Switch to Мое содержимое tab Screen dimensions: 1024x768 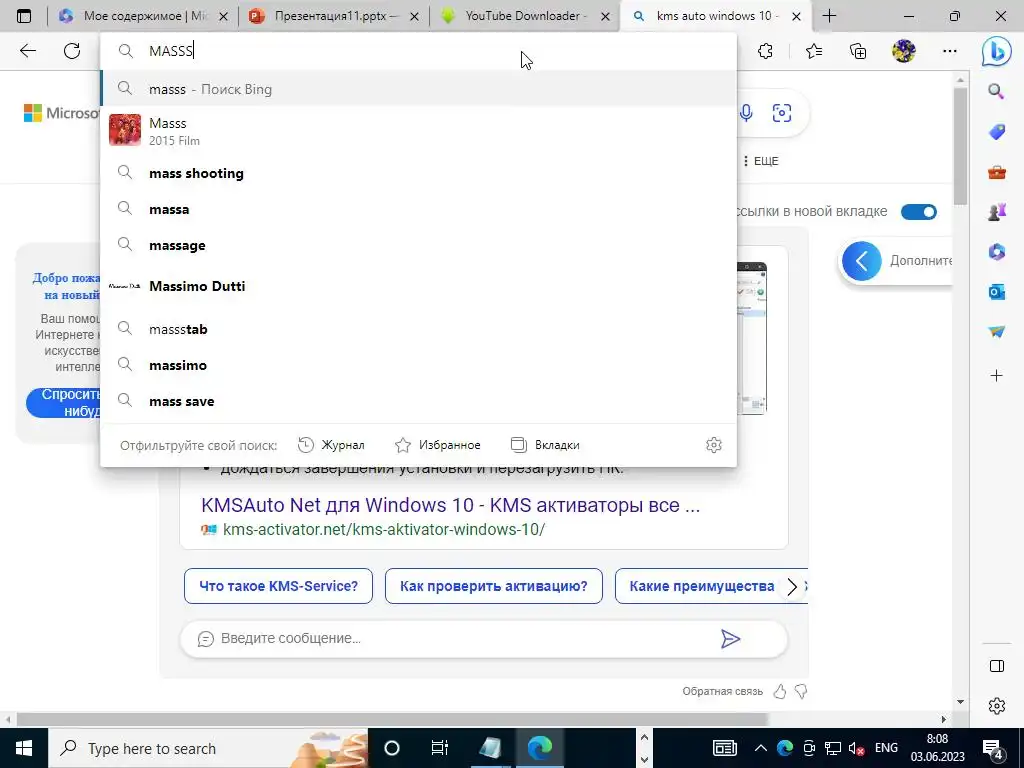tap(144, 16)
